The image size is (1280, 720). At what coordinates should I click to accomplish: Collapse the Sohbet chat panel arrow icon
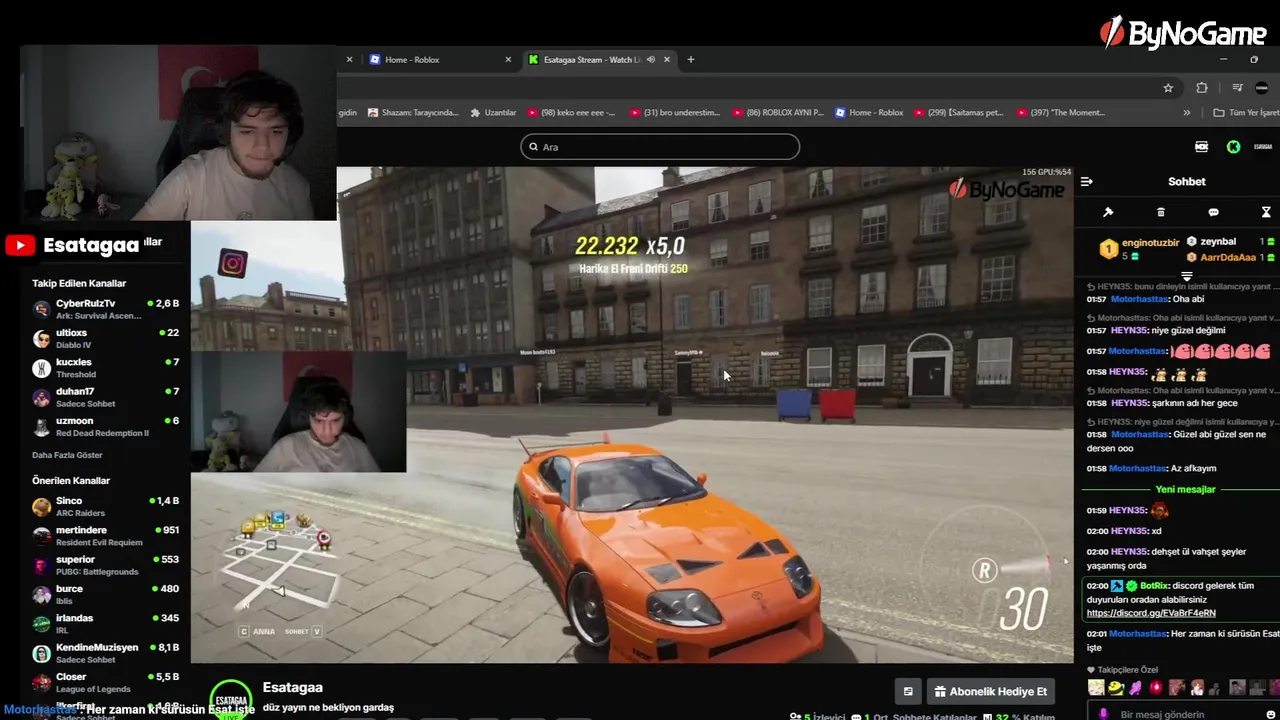coord(1087,181)
